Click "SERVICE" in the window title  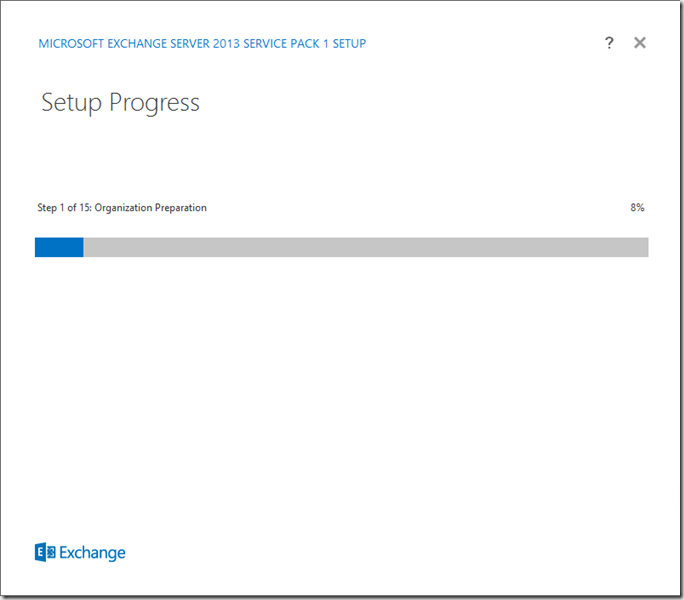(x=282, y=44)
